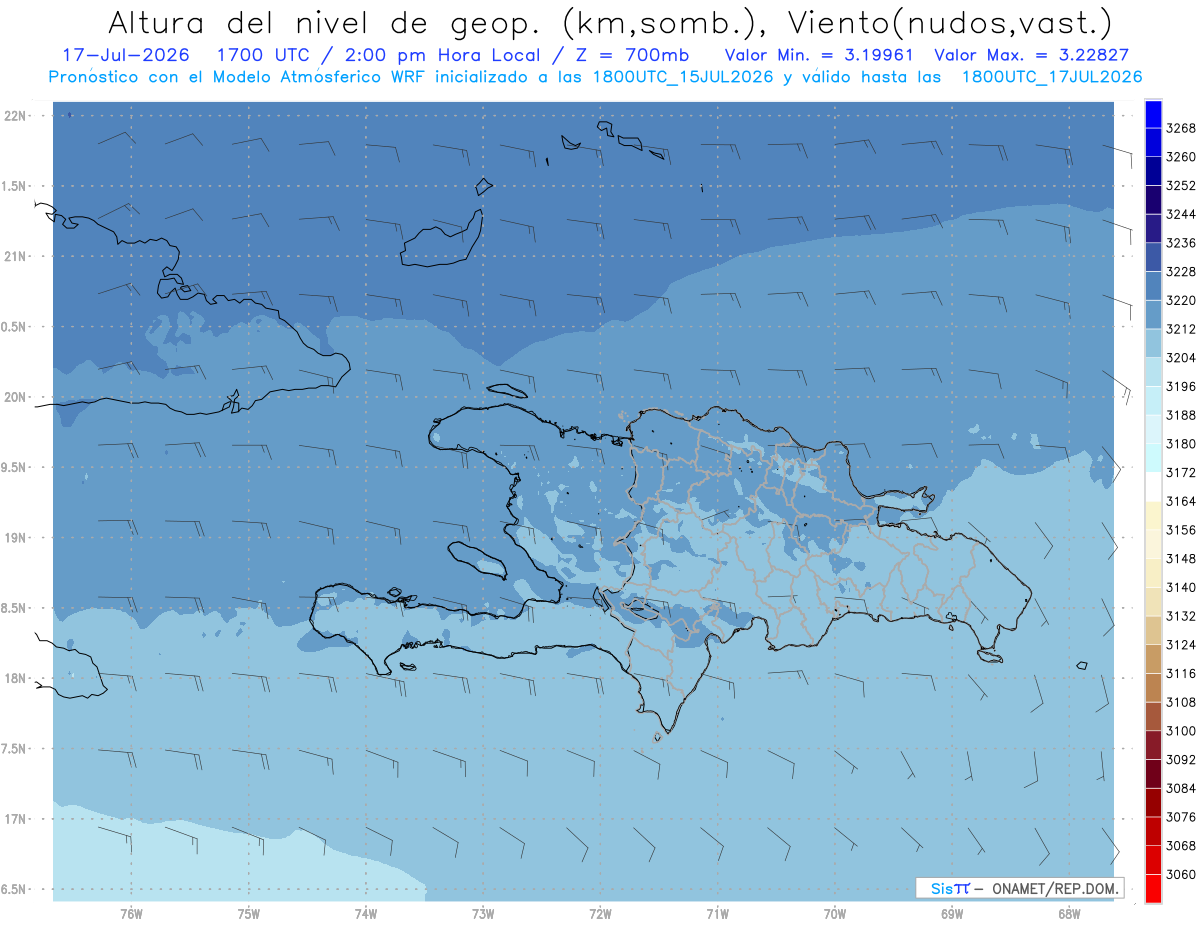
Task: Click colorbar label '3116'
Action: click(x=1181, y=673)
